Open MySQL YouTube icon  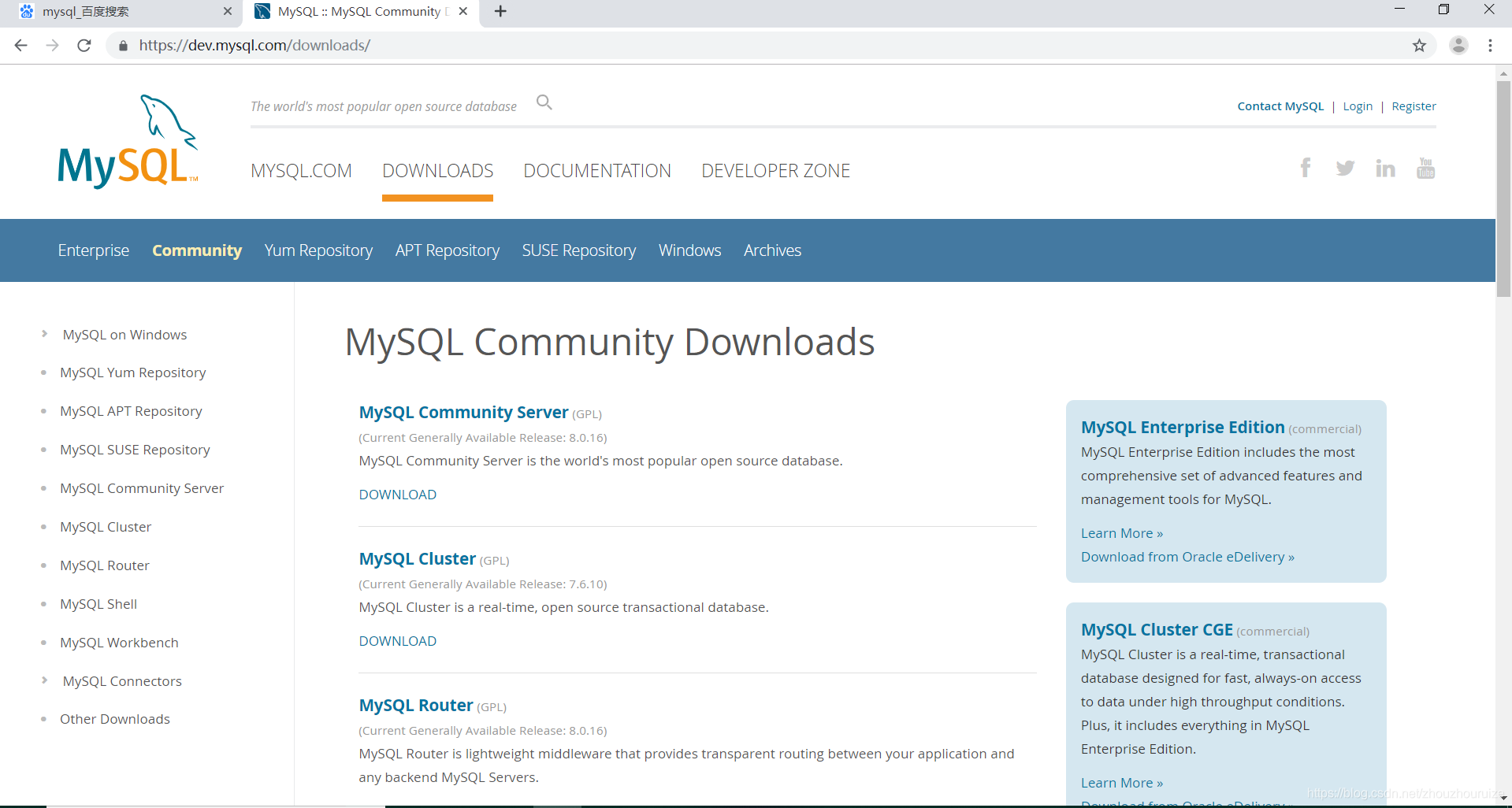pyautogui.click(x=1425, y=168)
